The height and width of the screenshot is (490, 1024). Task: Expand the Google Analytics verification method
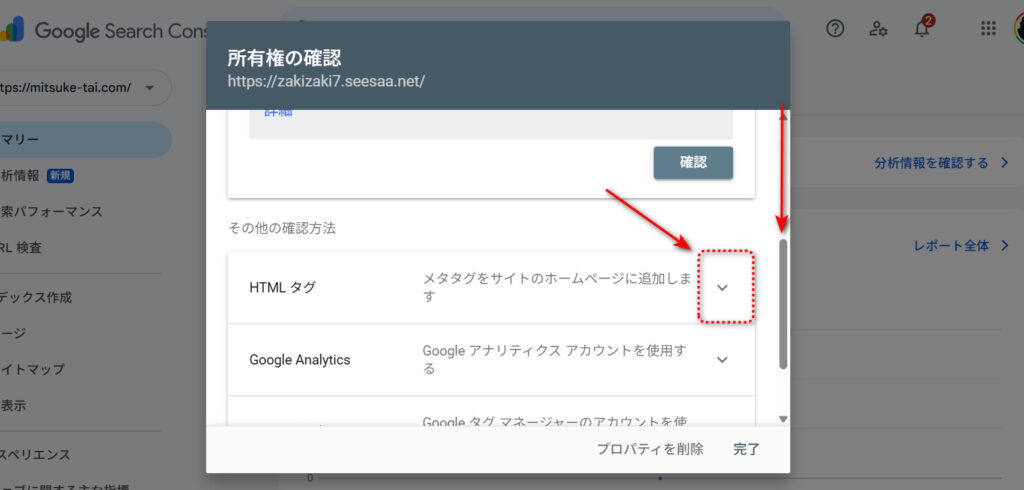723,360
